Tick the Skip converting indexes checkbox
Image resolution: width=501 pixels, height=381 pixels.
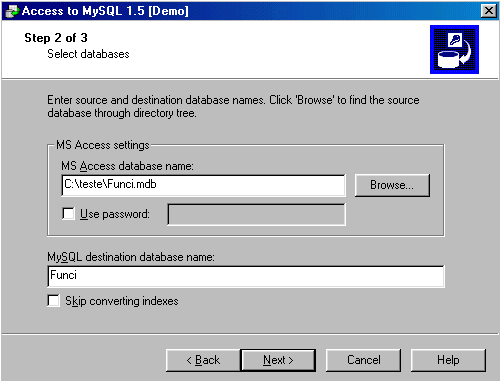(x=54, y=301)
